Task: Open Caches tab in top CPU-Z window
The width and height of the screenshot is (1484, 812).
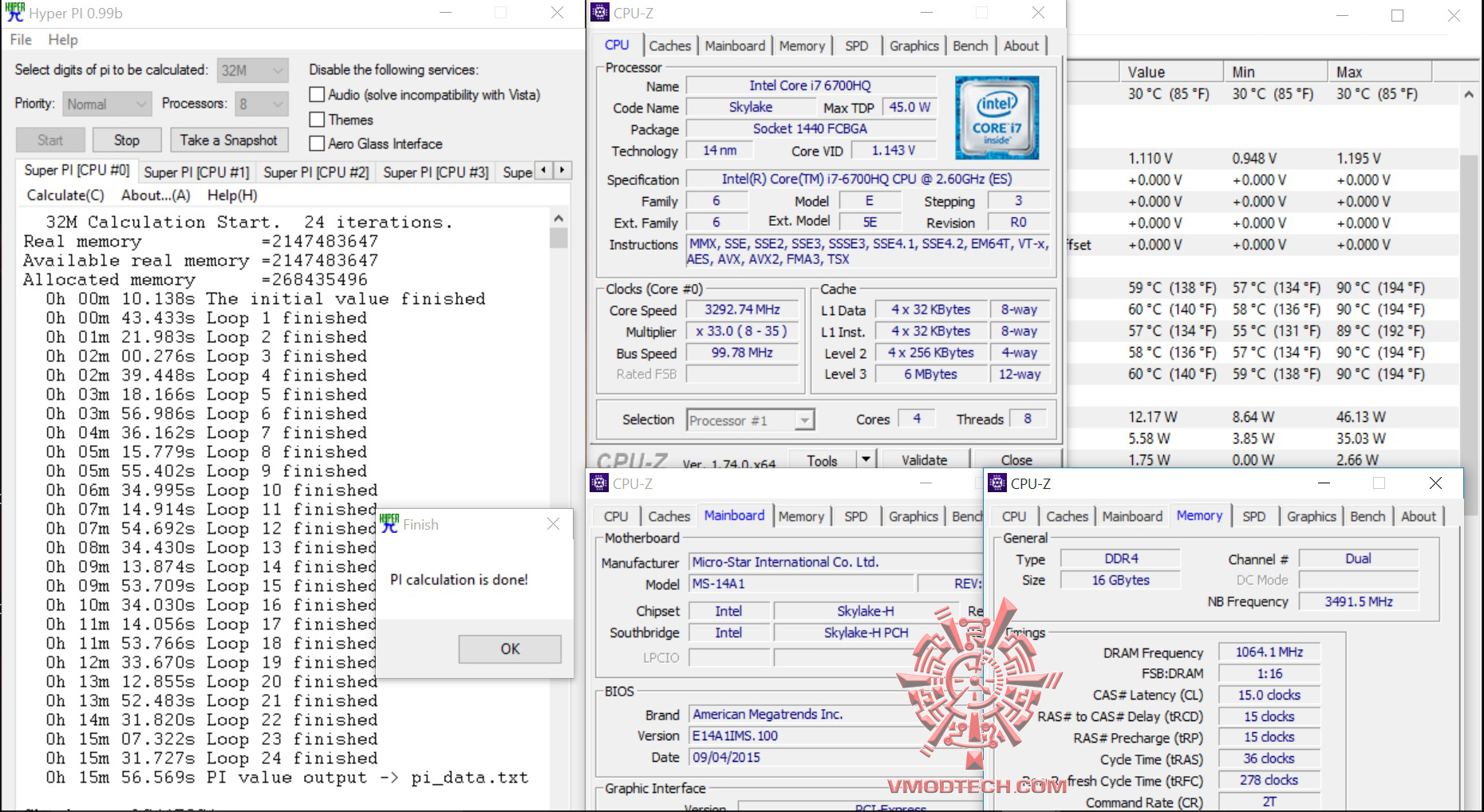Action: click(x=670, y=45)
